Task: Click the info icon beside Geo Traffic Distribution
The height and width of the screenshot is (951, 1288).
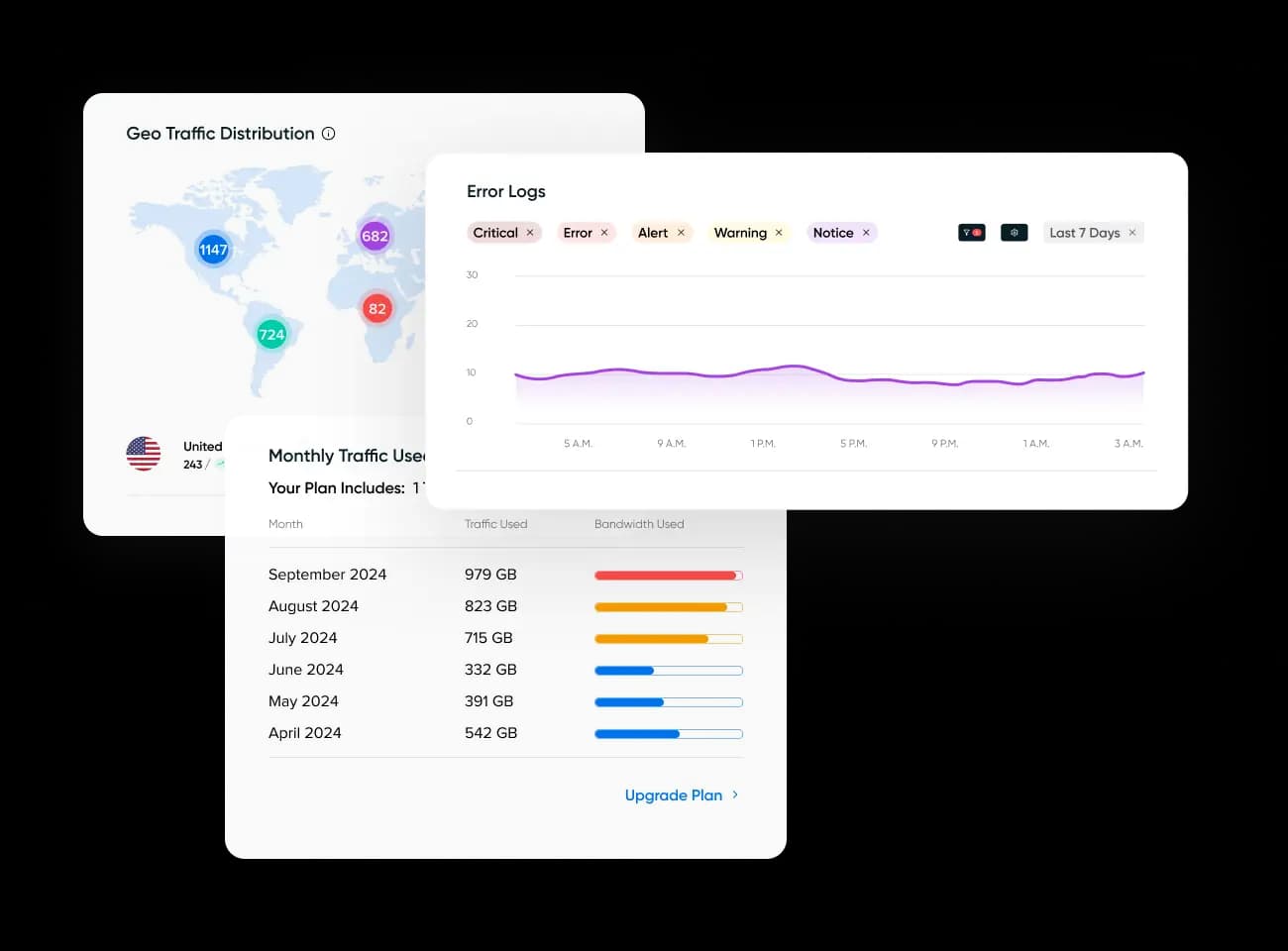Action: pyautogui.click(x=329, y=134)
